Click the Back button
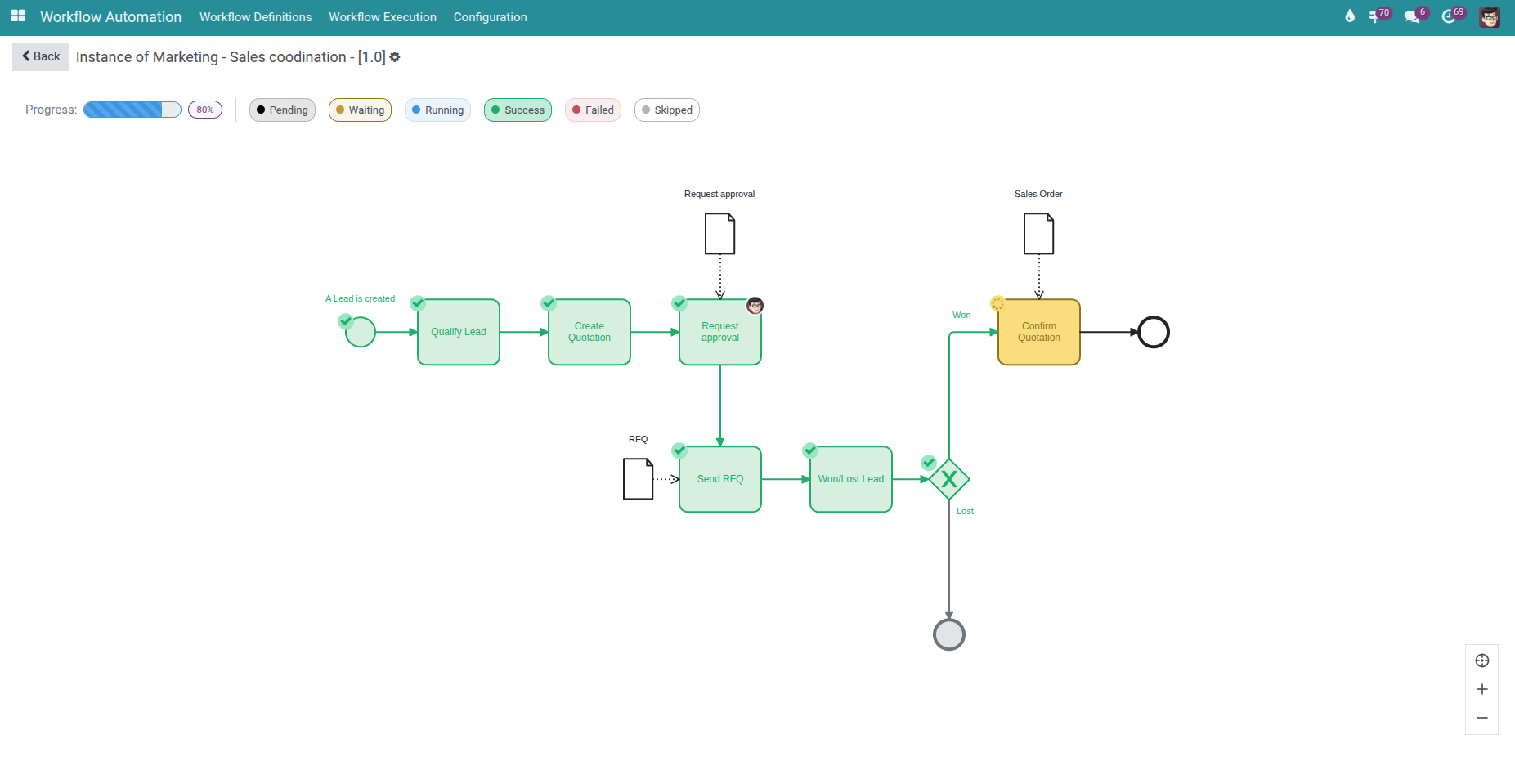This screenshot has width=1515, height=784. tap(40, 56)
